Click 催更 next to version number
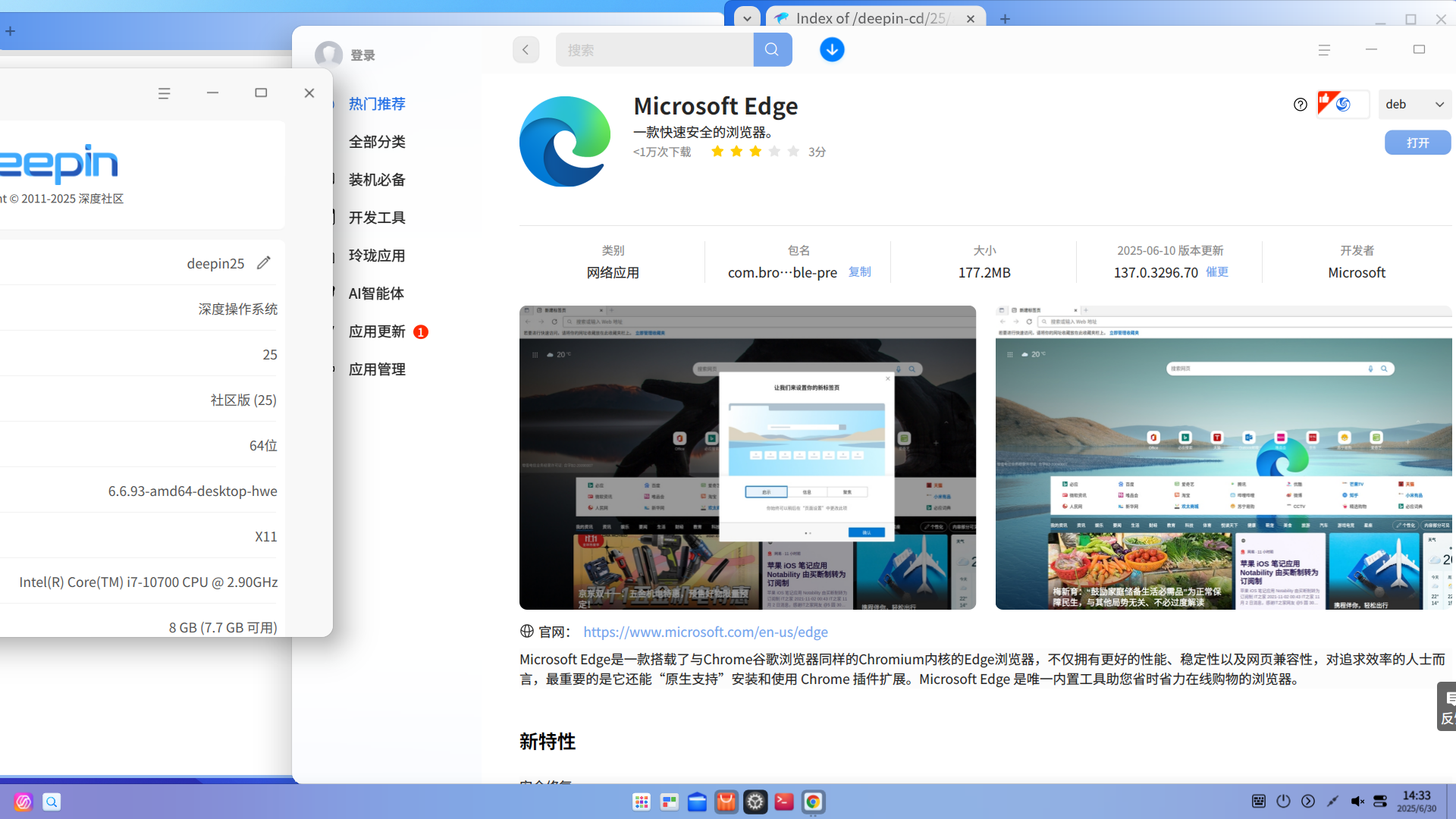This screenshot has height=819, width=1456. tap(1217, 271)
